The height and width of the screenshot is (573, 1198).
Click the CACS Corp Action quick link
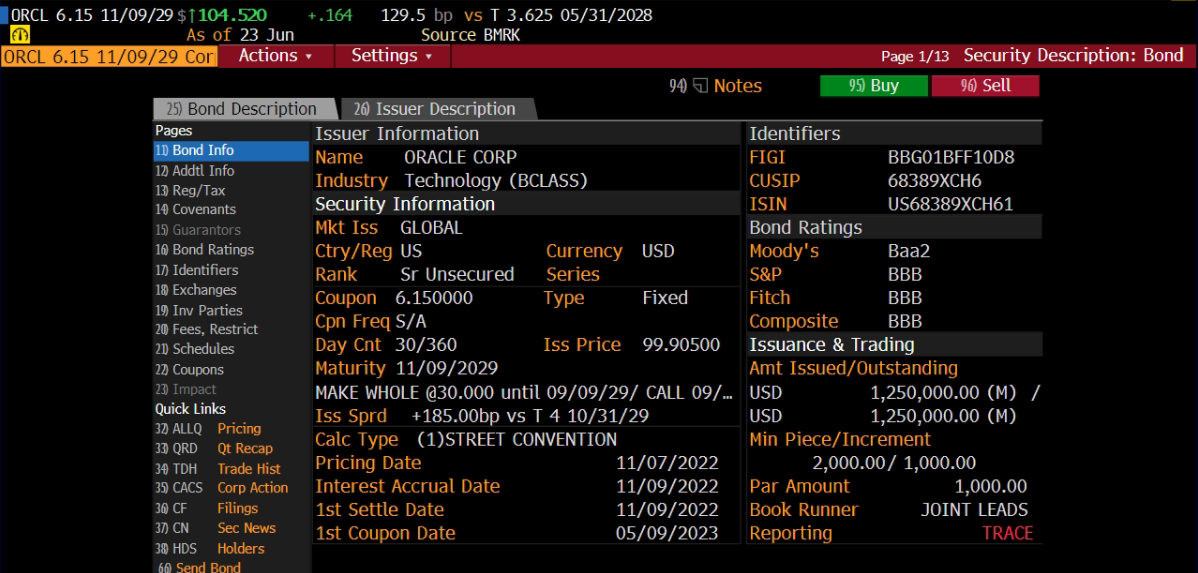tap(222, 488)
